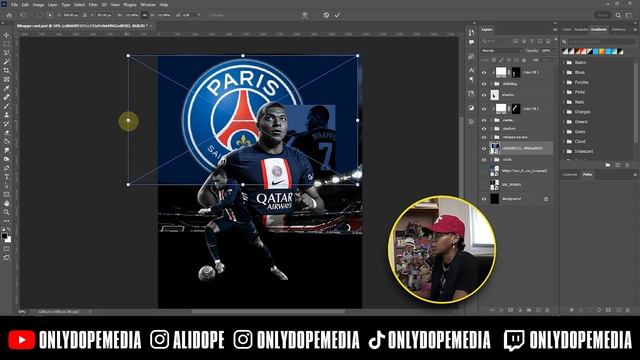Expand the Basics gradient folder
This screenshot has height=360, width=640.
coord(564,62)
